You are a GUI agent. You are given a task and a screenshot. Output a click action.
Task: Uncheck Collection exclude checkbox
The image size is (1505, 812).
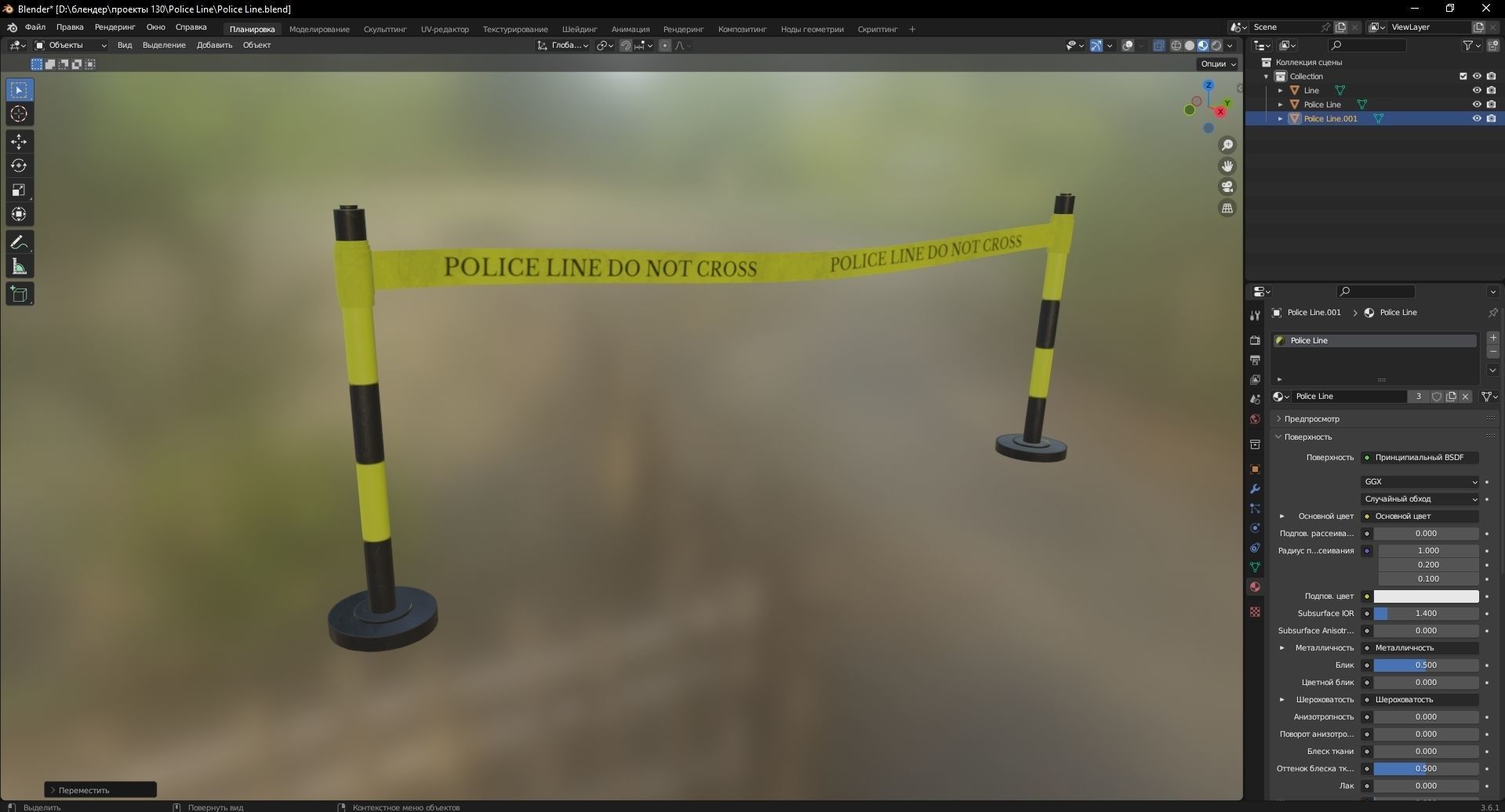click(x=1463, y=76)
